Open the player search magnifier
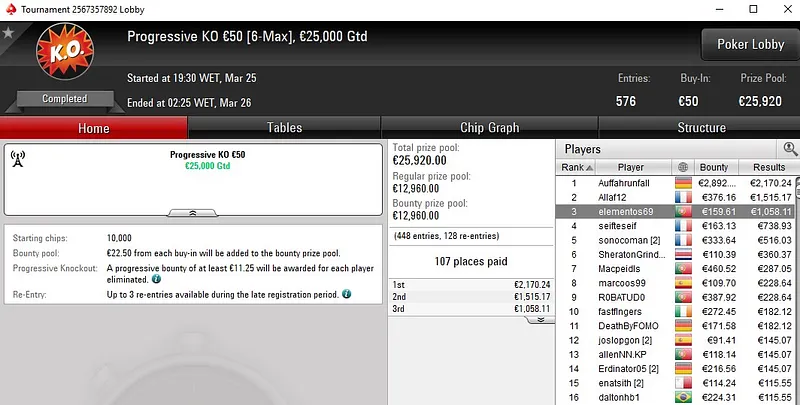The image size is (800, 405). [790, 149]
